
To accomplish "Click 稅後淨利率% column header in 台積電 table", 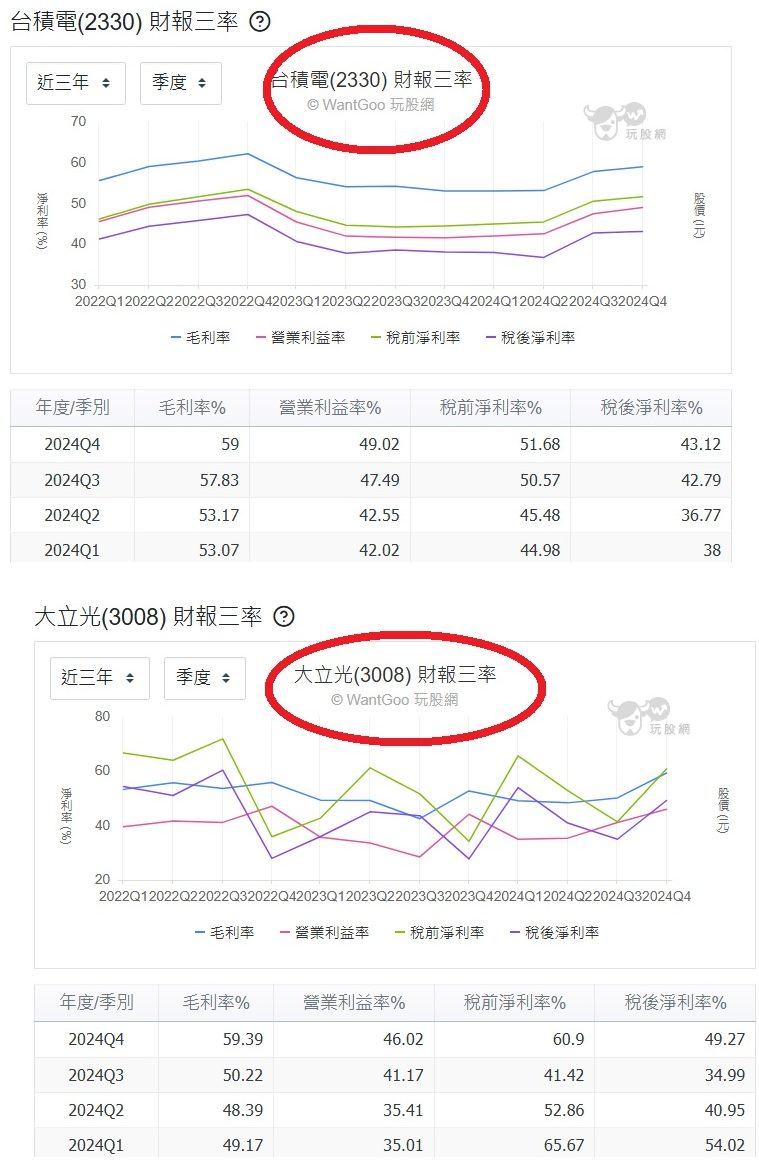I will (651, 407).
